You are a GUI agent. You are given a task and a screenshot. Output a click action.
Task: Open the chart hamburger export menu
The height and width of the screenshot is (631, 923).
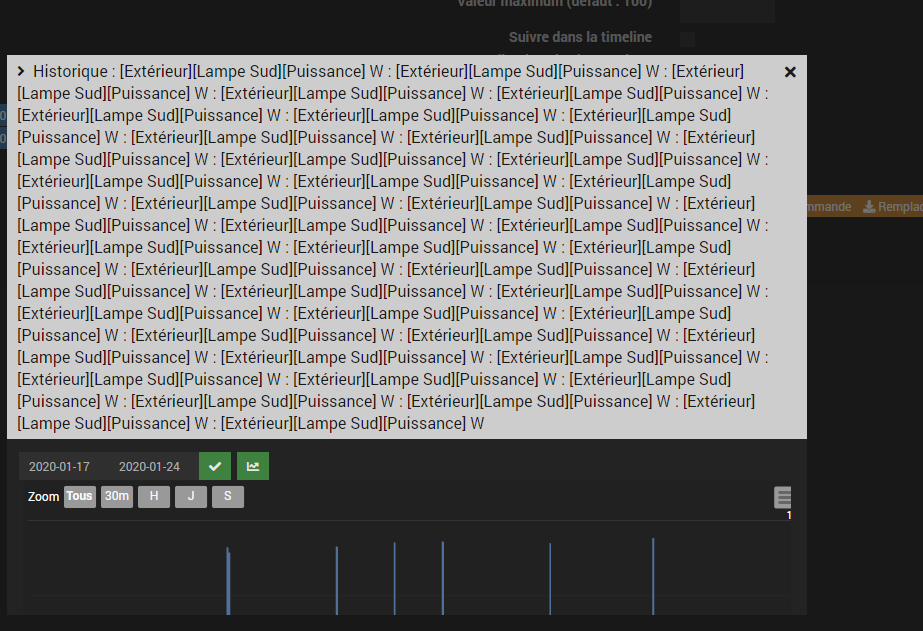point(783,497)
